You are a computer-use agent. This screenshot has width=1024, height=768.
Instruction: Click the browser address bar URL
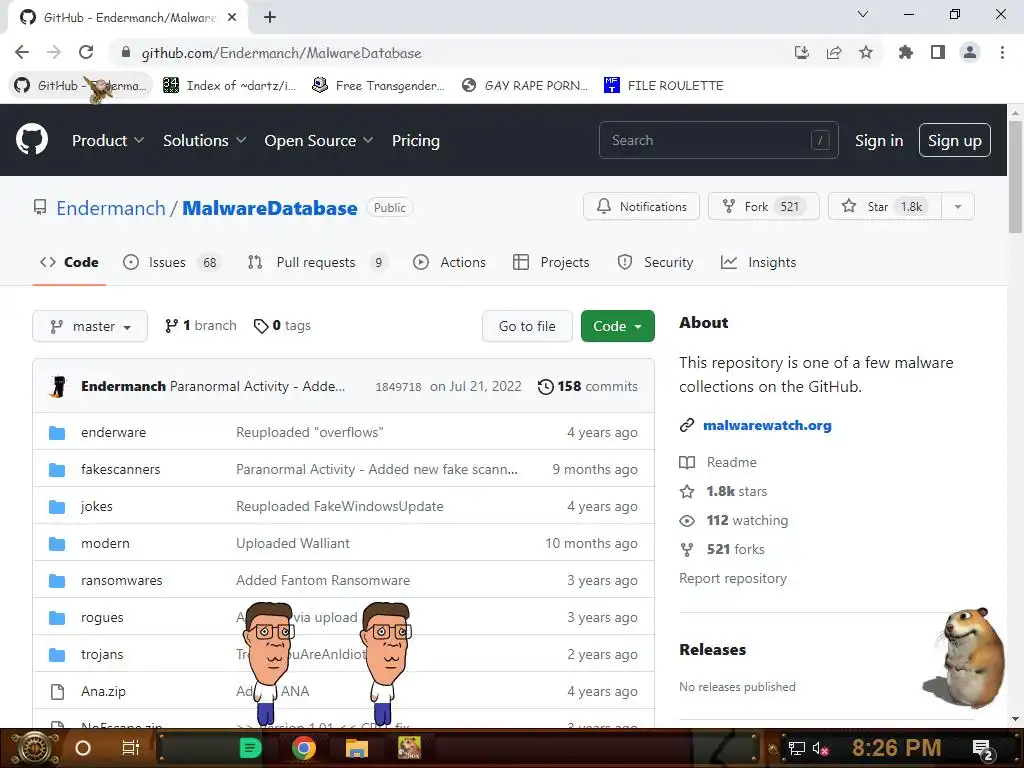[x=281, y=53]
